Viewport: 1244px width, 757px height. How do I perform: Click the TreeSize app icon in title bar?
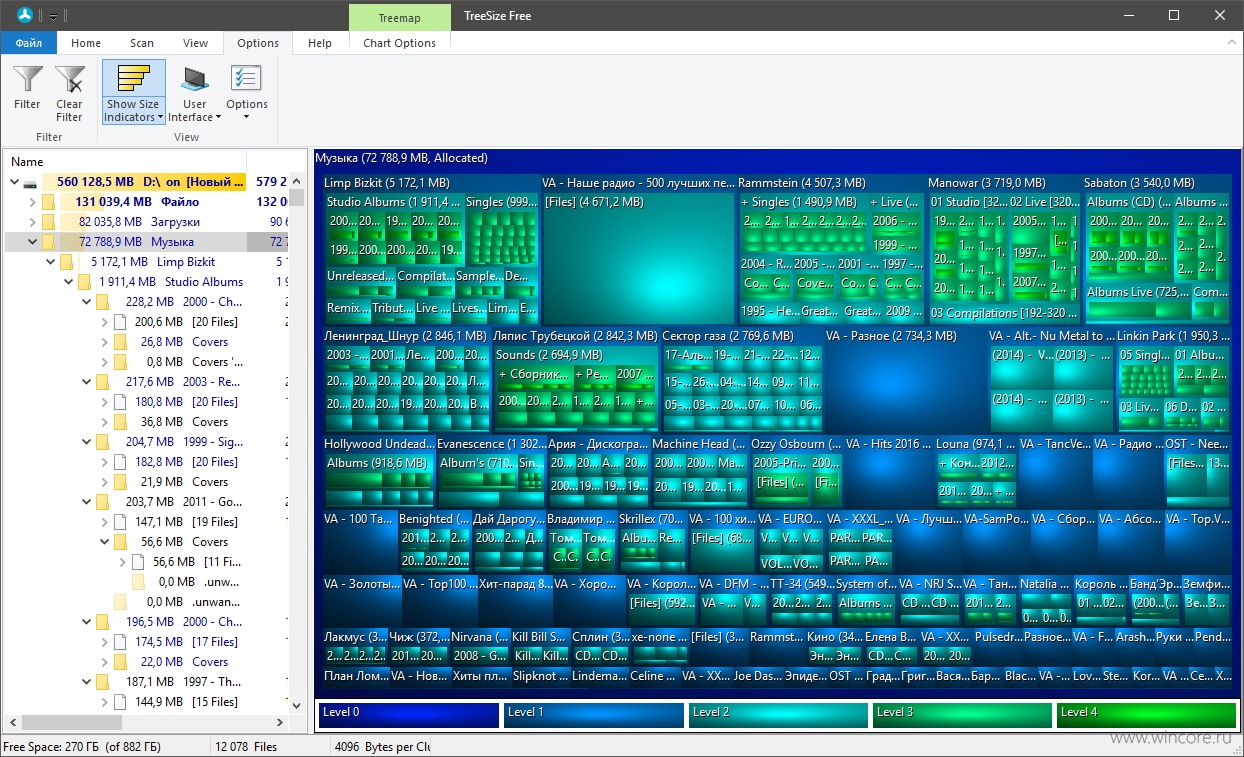click(25, 15)
